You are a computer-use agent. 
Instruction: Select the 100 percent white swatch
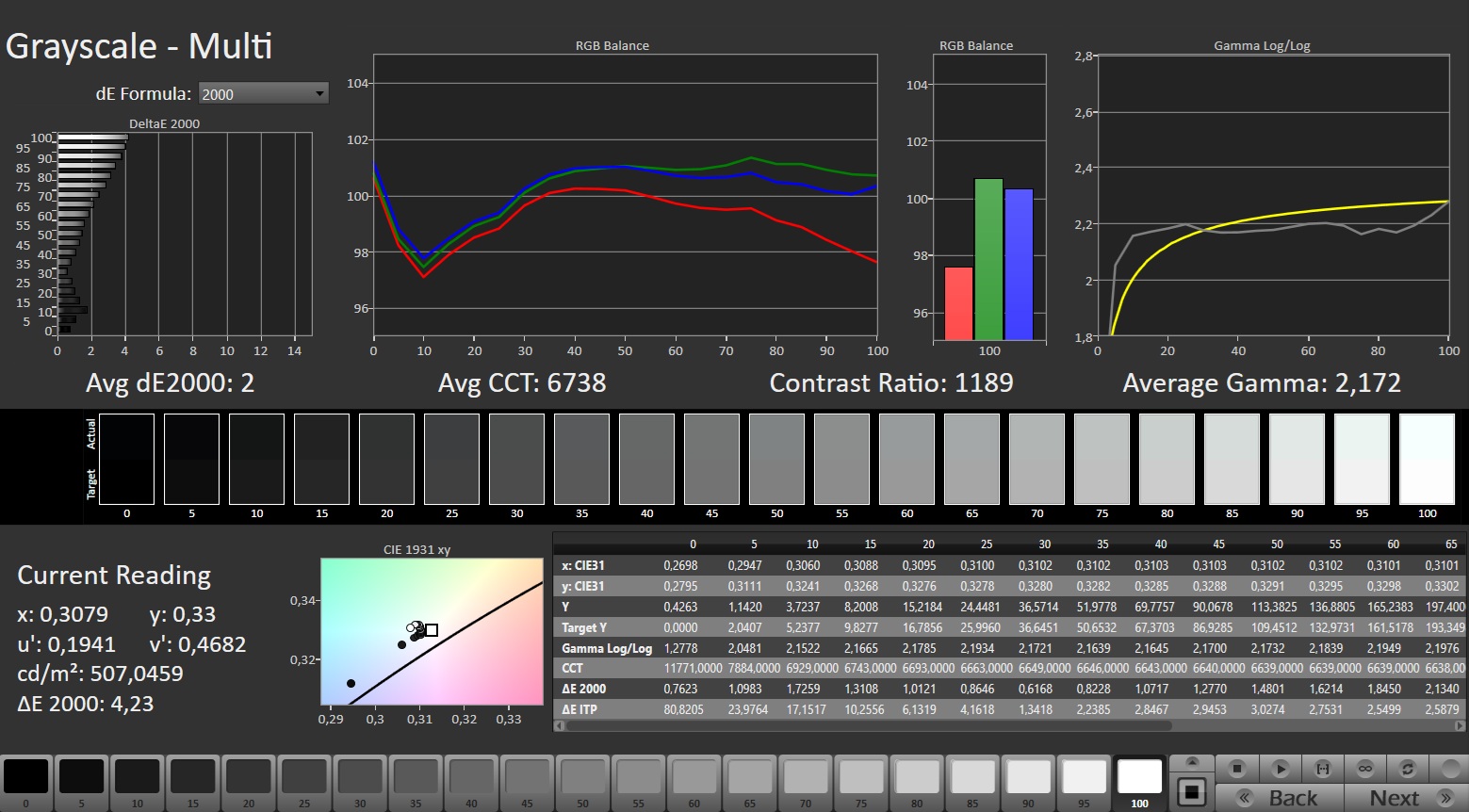[x=1139, y=779]
